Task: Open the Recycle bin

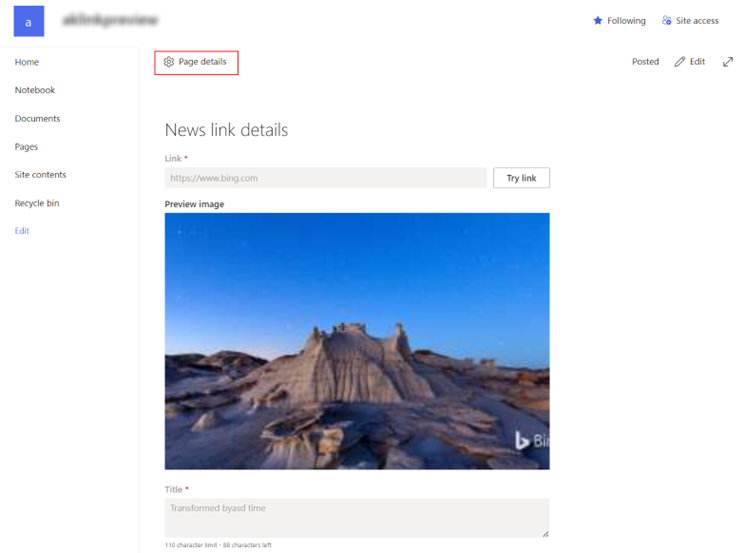Action: click(37, 203)
